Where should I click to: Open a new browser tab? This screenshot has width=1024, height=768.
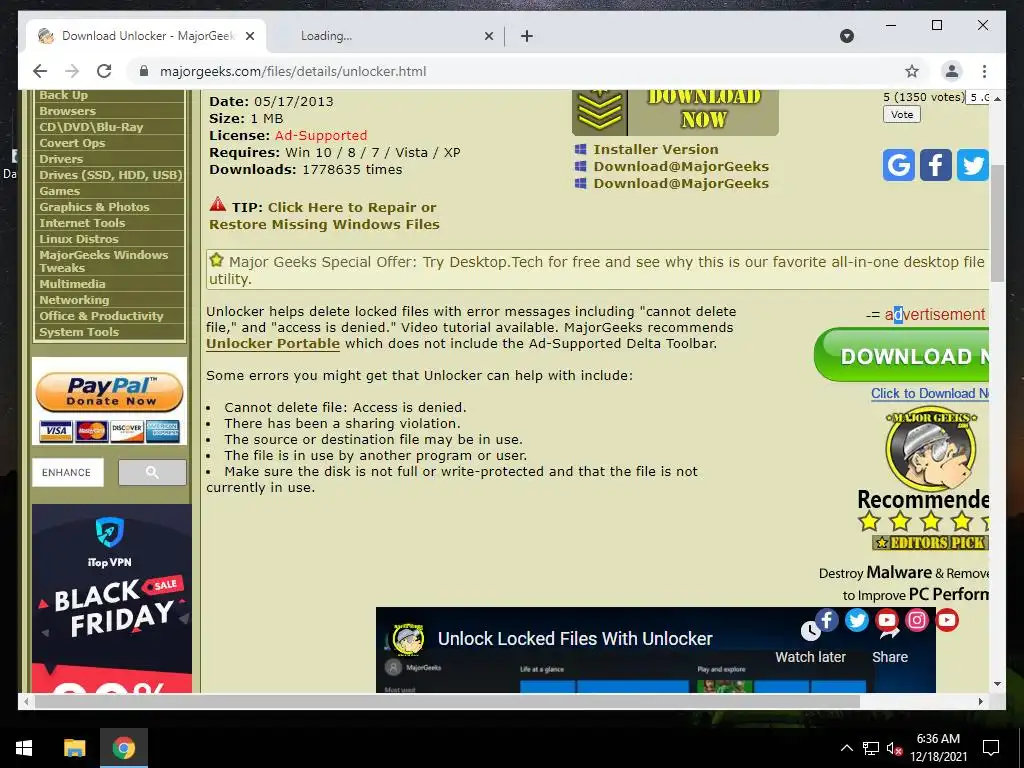[x=526, y=36]
